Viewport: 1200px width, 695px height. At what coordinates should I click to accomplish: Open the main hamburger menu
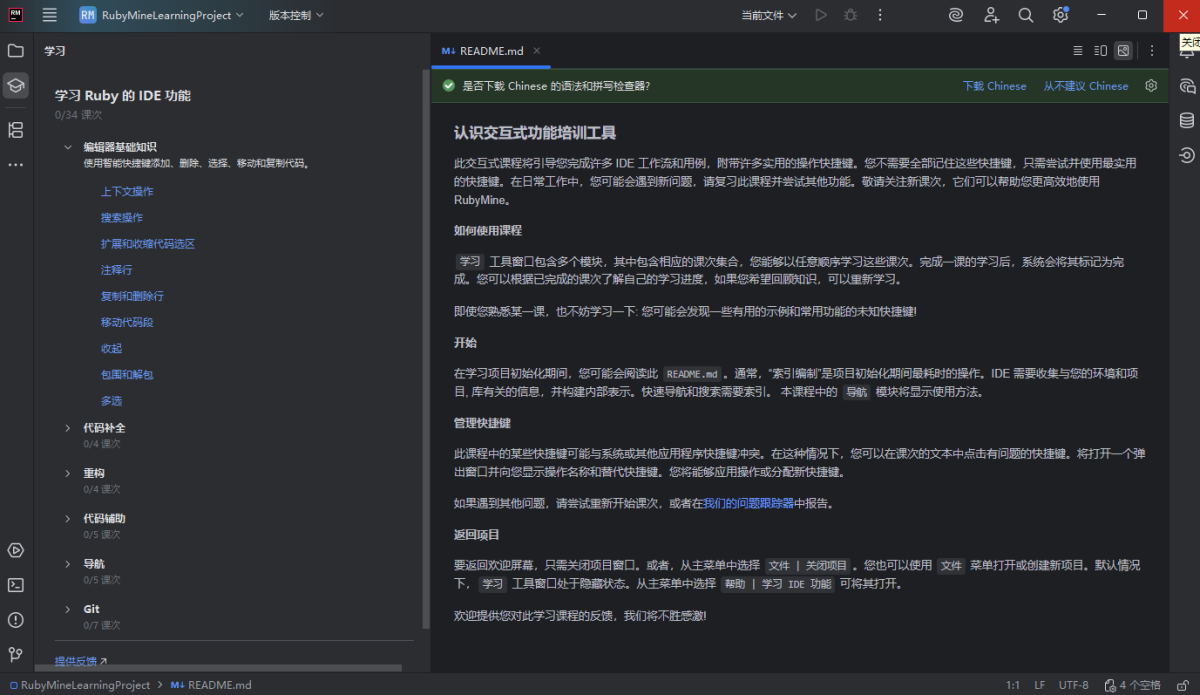point(49,15)
